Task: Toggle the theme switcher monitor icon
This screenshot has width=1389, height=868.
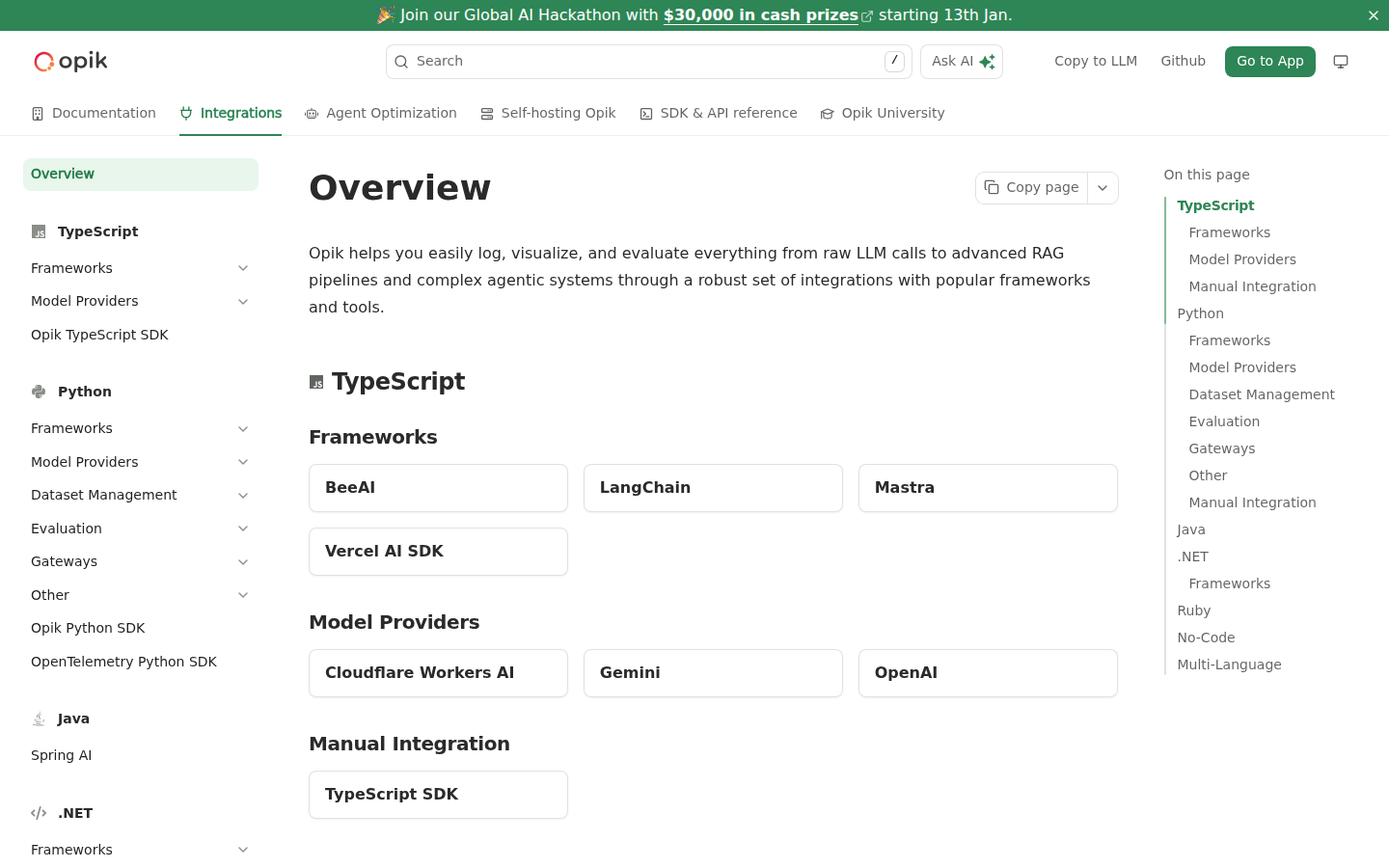Action: point(1341,62)
